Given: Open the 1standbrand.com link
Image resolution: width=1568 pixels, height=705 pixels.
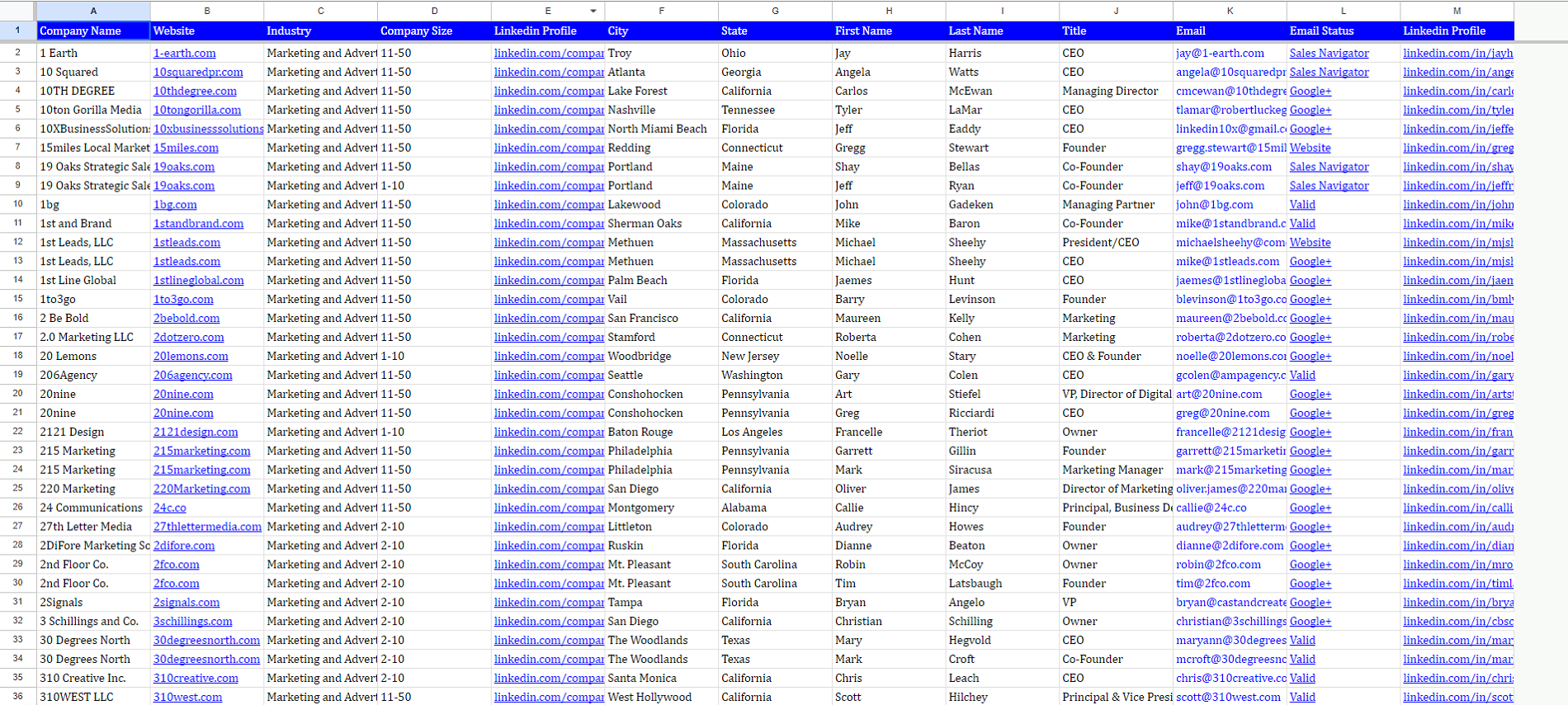Looking at the screenshot, I should tap(198, 224).
